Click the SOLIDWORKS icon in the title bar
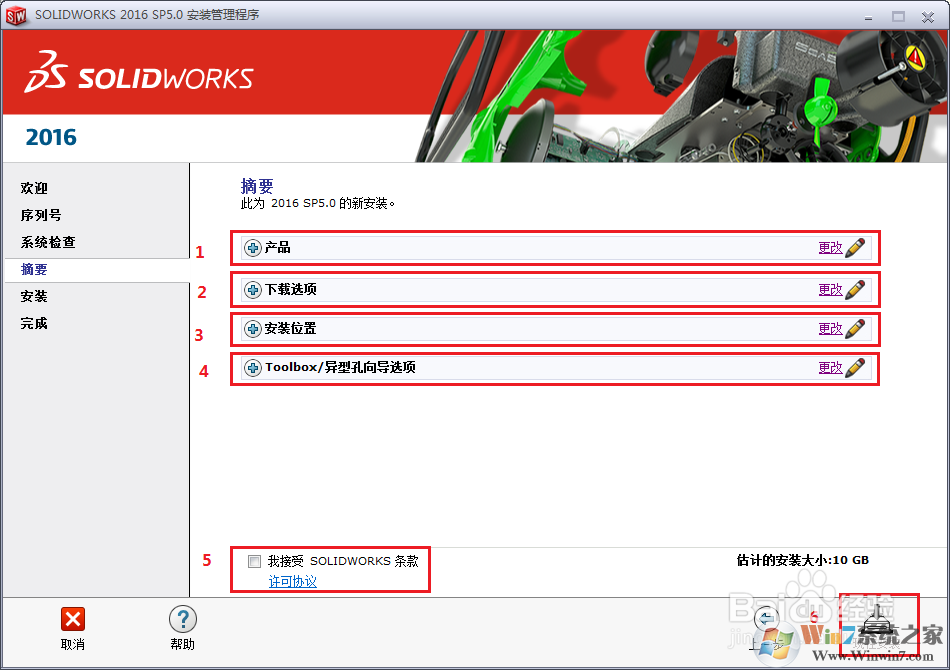This screenshot has height=670, width=950. 16,16
